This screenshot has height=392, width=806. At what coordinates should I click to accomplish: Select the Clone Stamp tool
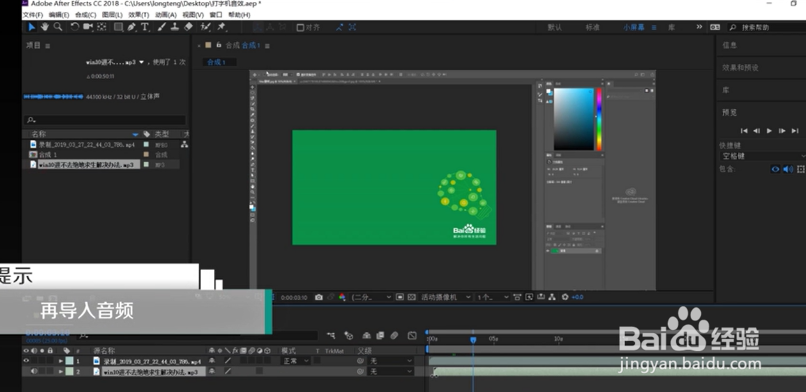click(x=175, y=27)
